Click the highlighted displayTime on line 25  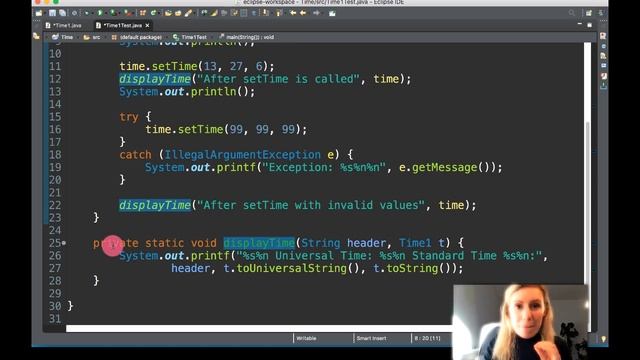pos(259,243)
